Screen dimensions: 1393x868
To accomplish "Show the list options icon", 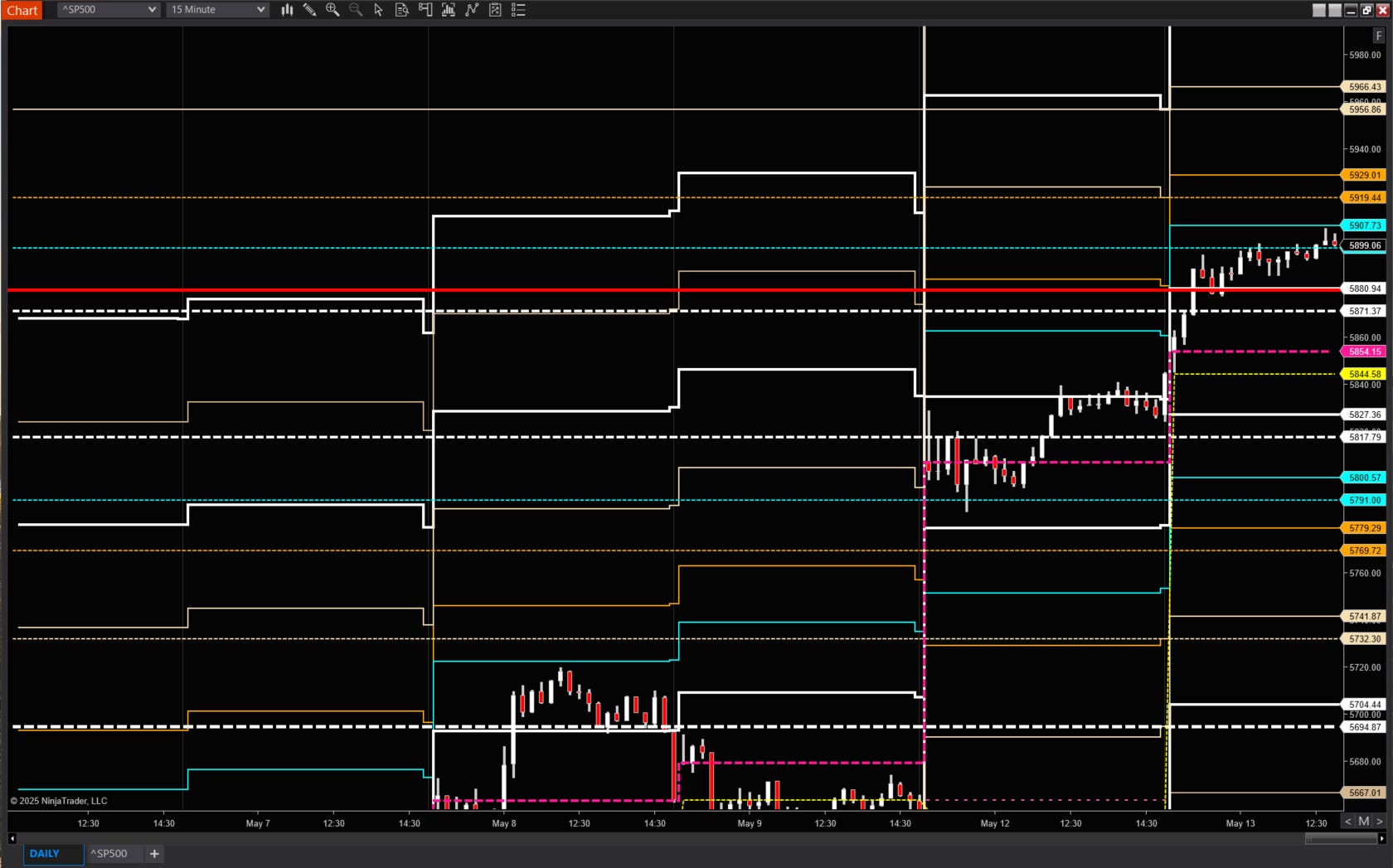I will tap(518, 10).
